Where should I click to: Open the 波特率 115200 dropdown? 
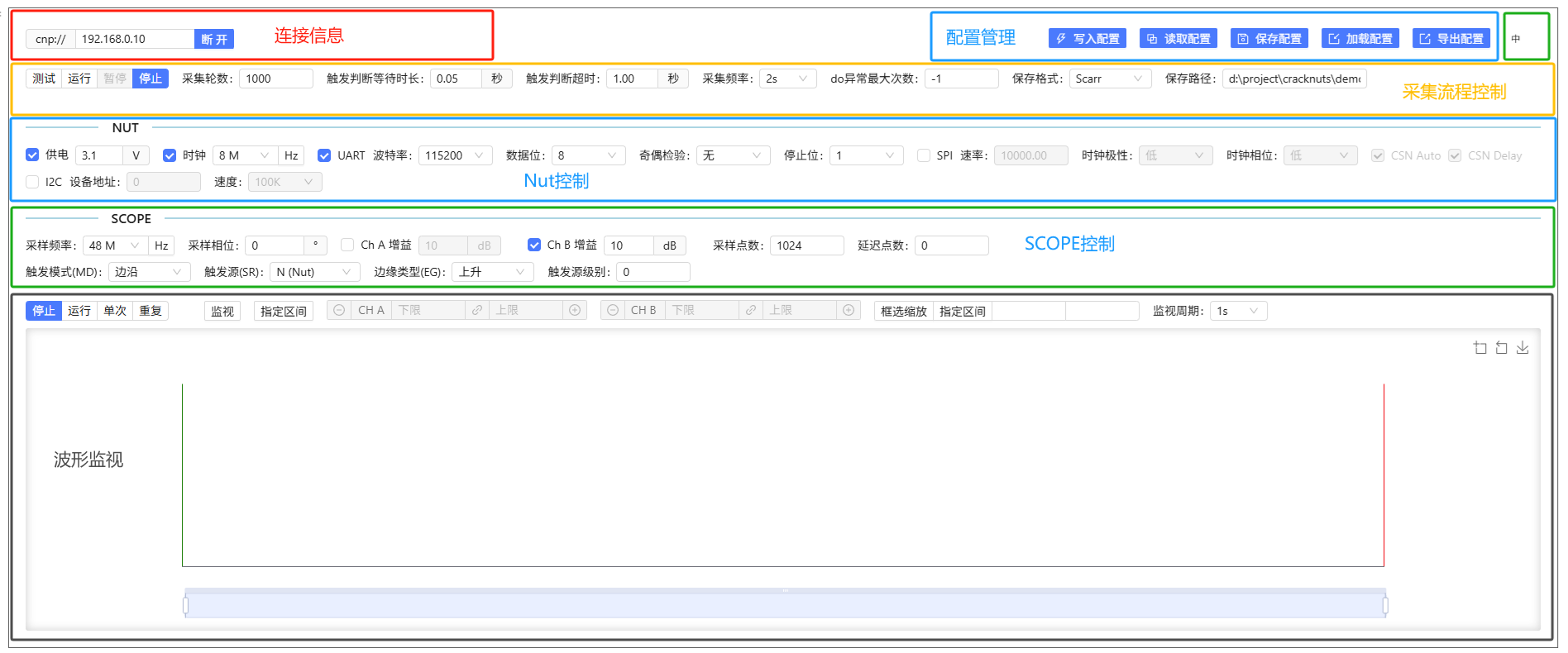(456, 155)
